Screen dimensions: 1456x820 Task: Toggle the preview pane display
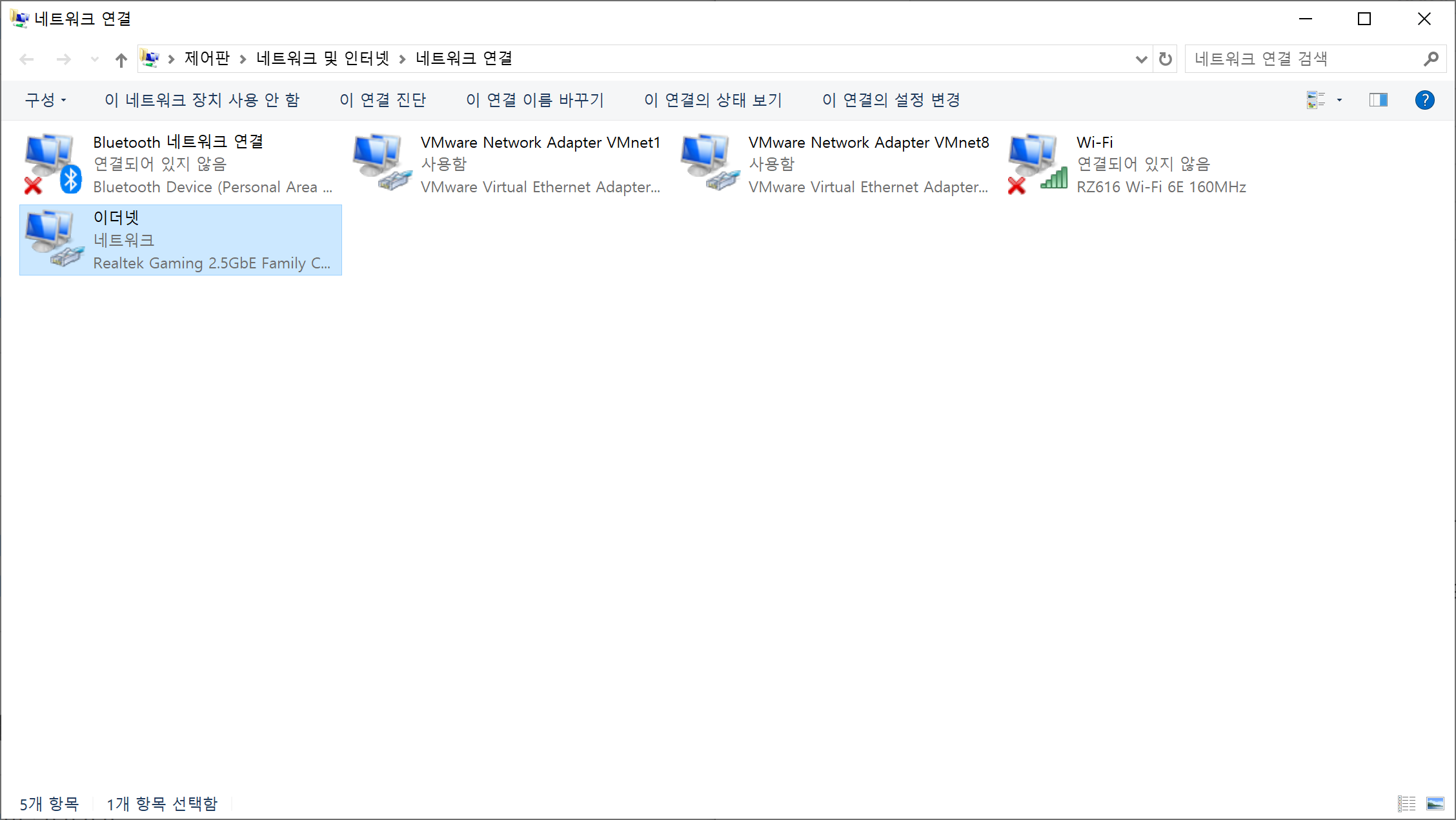pyautogui.click(x=1378, y=100)
